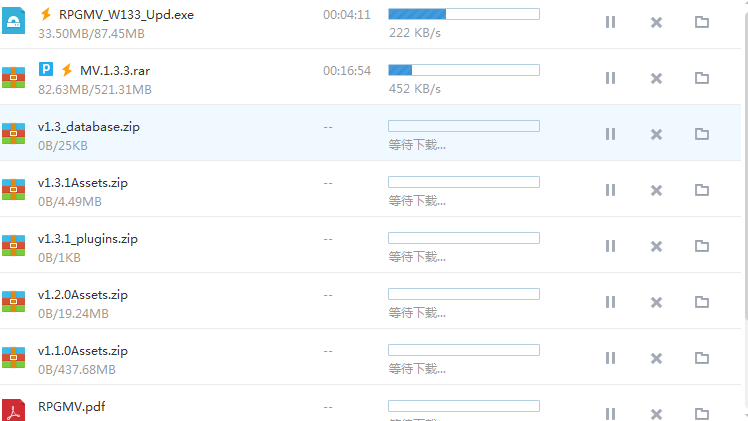The height and width of the screenshot is (421, 748).
Task: Open folder for v1.2.0Assets.zip
Action: click(702, 302)
